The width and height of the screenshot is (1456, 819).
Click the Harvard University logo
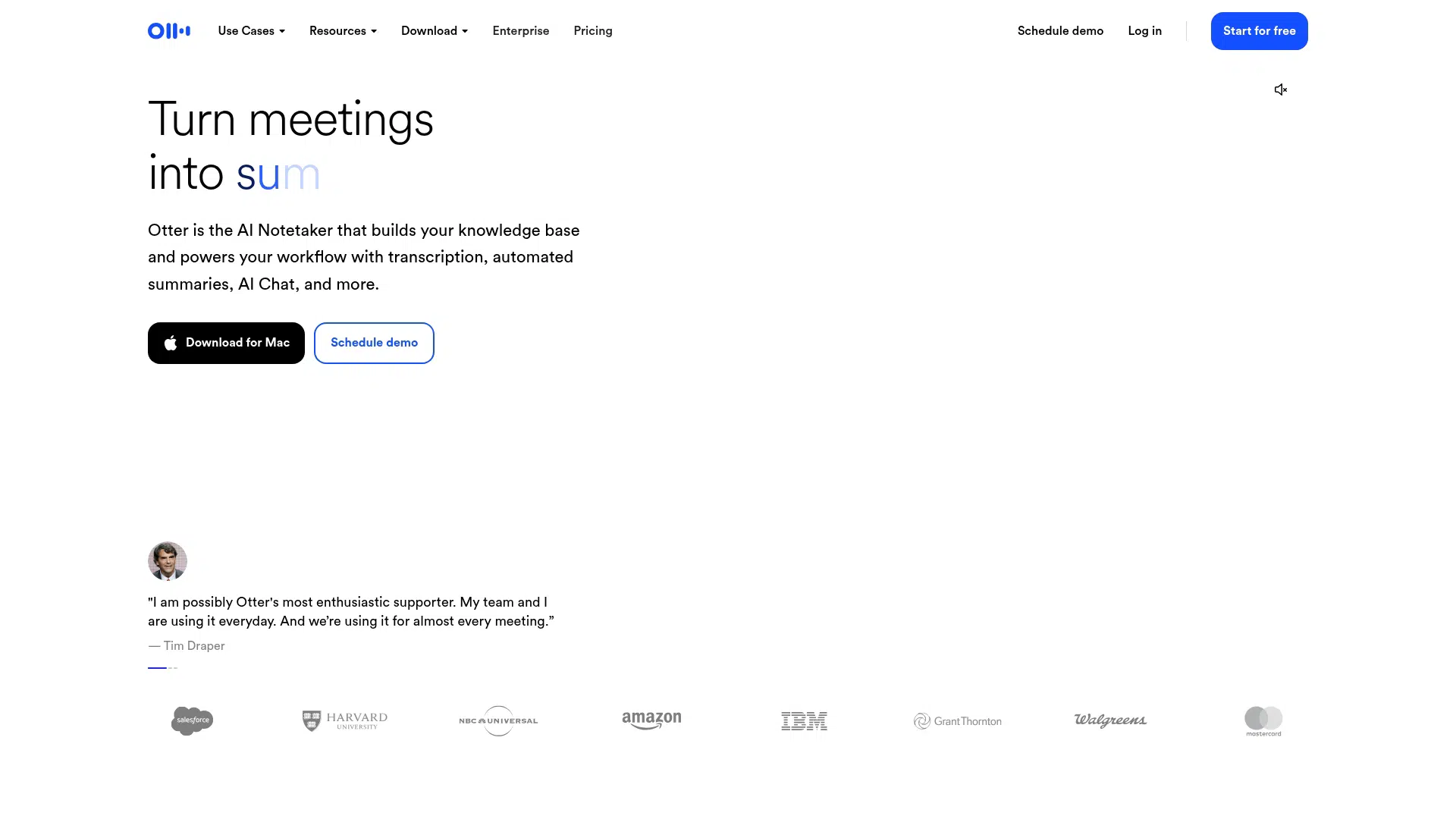point(345,720)
